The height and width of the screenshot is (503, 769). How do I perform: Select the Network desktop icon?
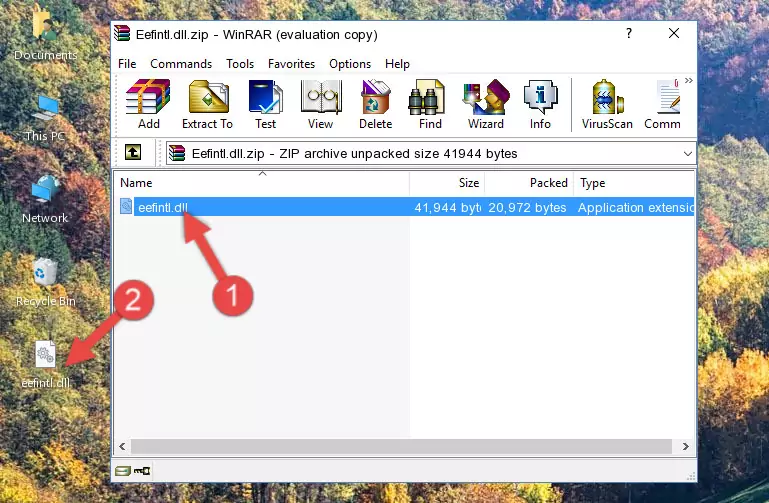(x=45, y=200)
